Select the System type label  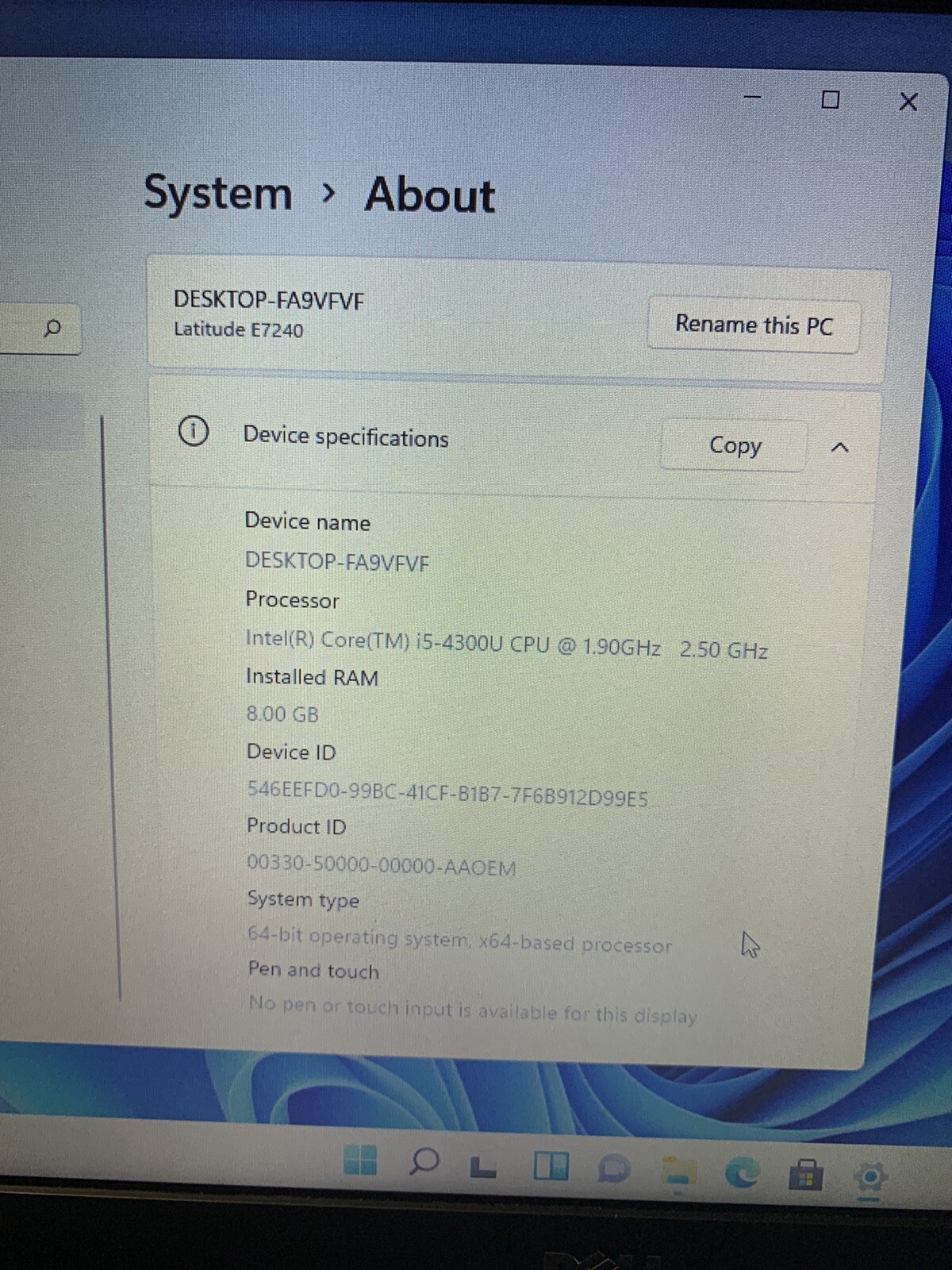click(303, 899)
